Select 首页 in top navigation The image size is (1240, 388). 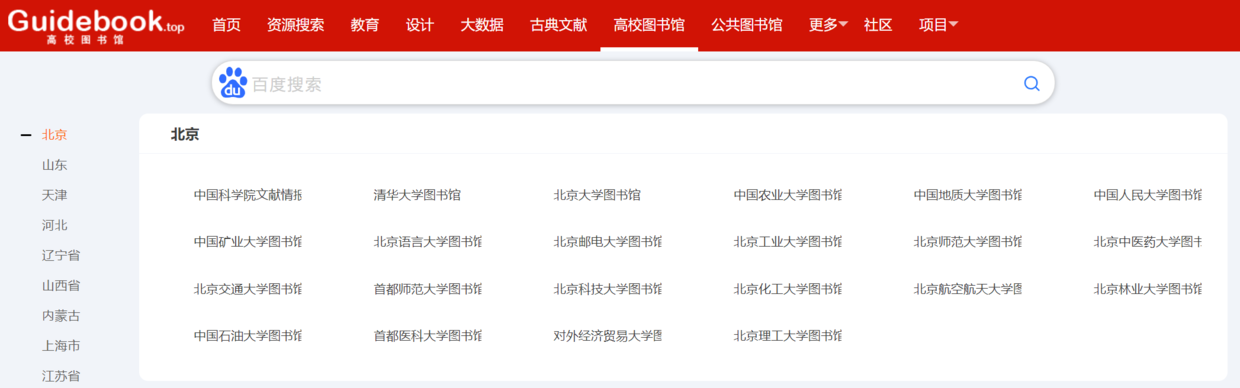tap(226, 25)
